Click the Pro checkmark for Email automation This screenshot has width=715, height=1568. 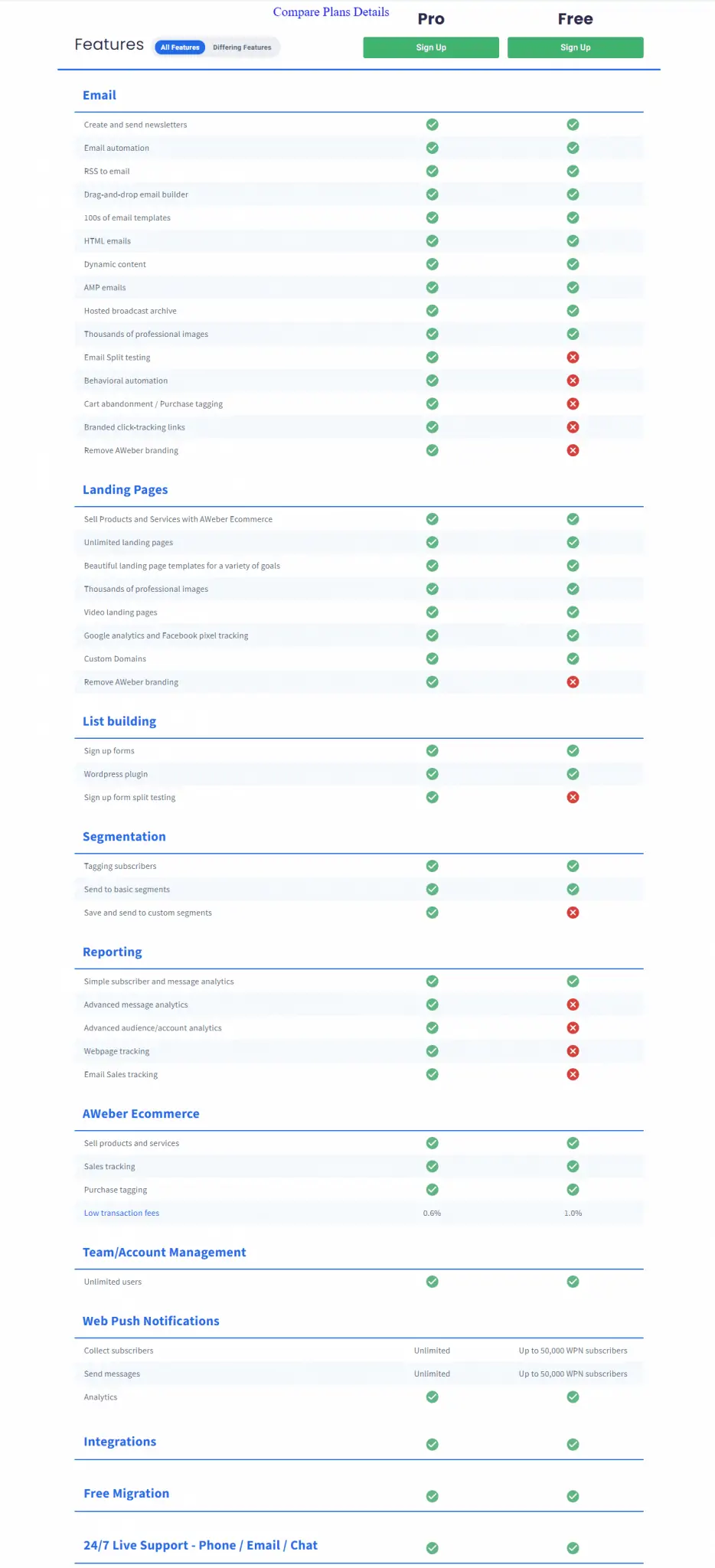tap(433, 148)
